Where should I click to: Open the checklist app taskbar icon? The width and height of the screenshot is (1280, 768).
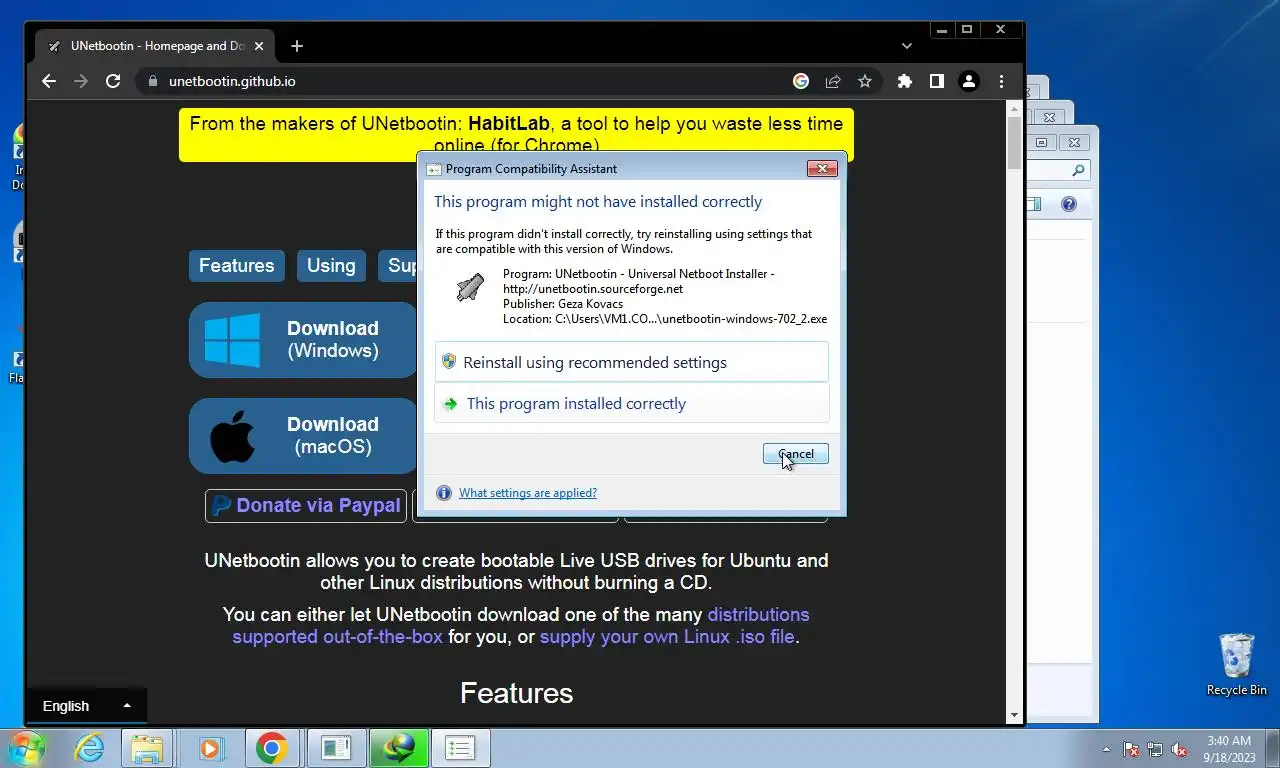click(x=460, y=748)
